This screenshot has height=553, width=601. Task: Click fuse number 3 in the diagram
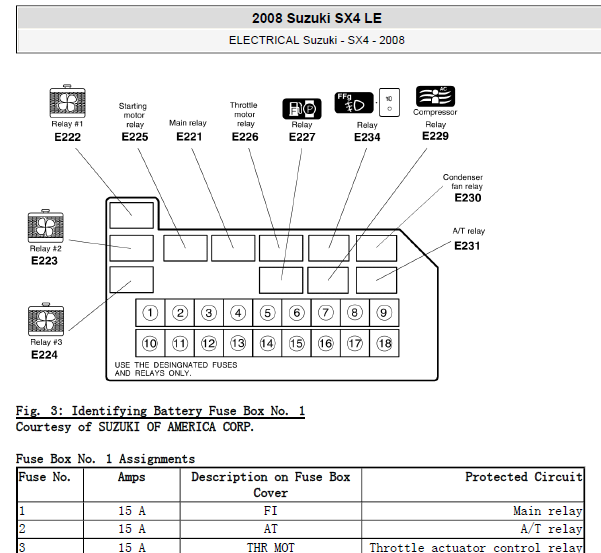pos(209,313)
